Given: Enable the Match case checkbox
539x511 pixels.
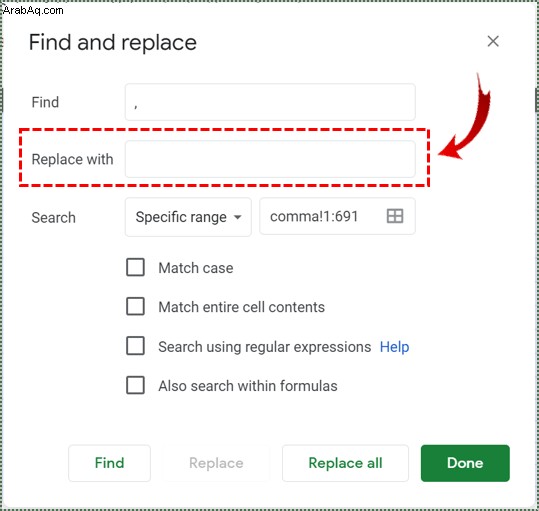Looking at the screenshot, I should point(135,267).
